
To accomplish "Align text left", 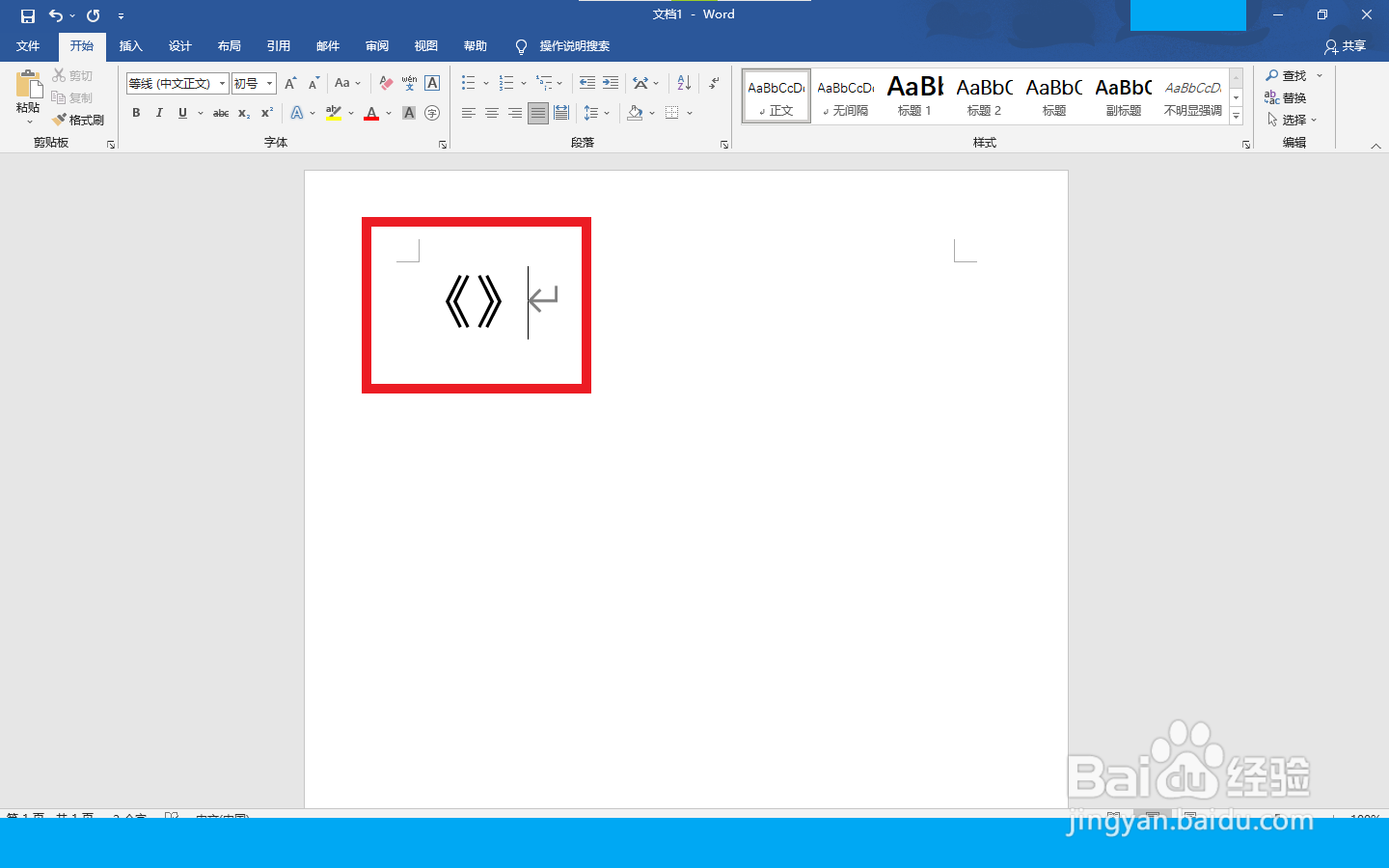I will 468,113.
